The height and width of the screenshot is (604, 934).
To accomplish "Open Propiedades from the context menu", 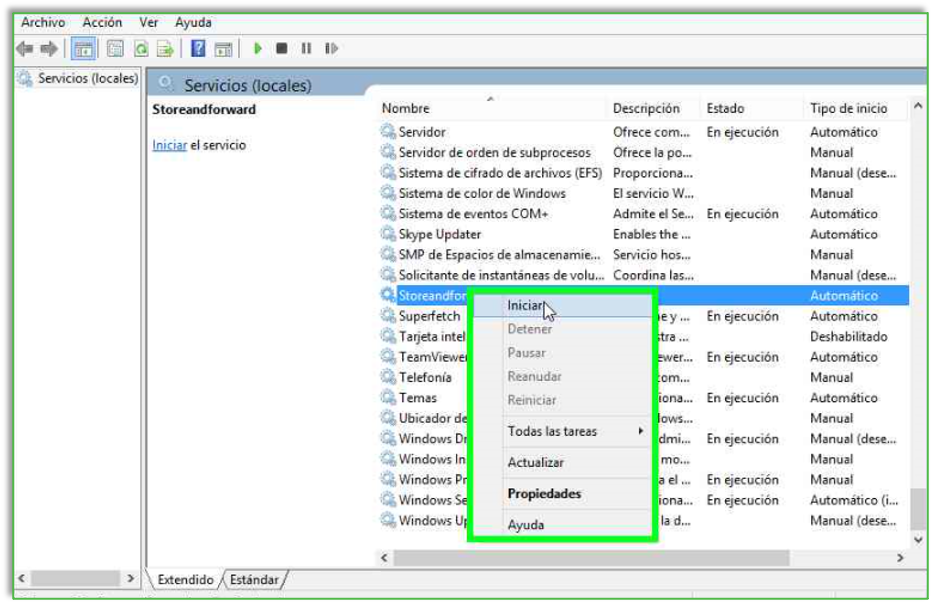I will pos(544,493).
